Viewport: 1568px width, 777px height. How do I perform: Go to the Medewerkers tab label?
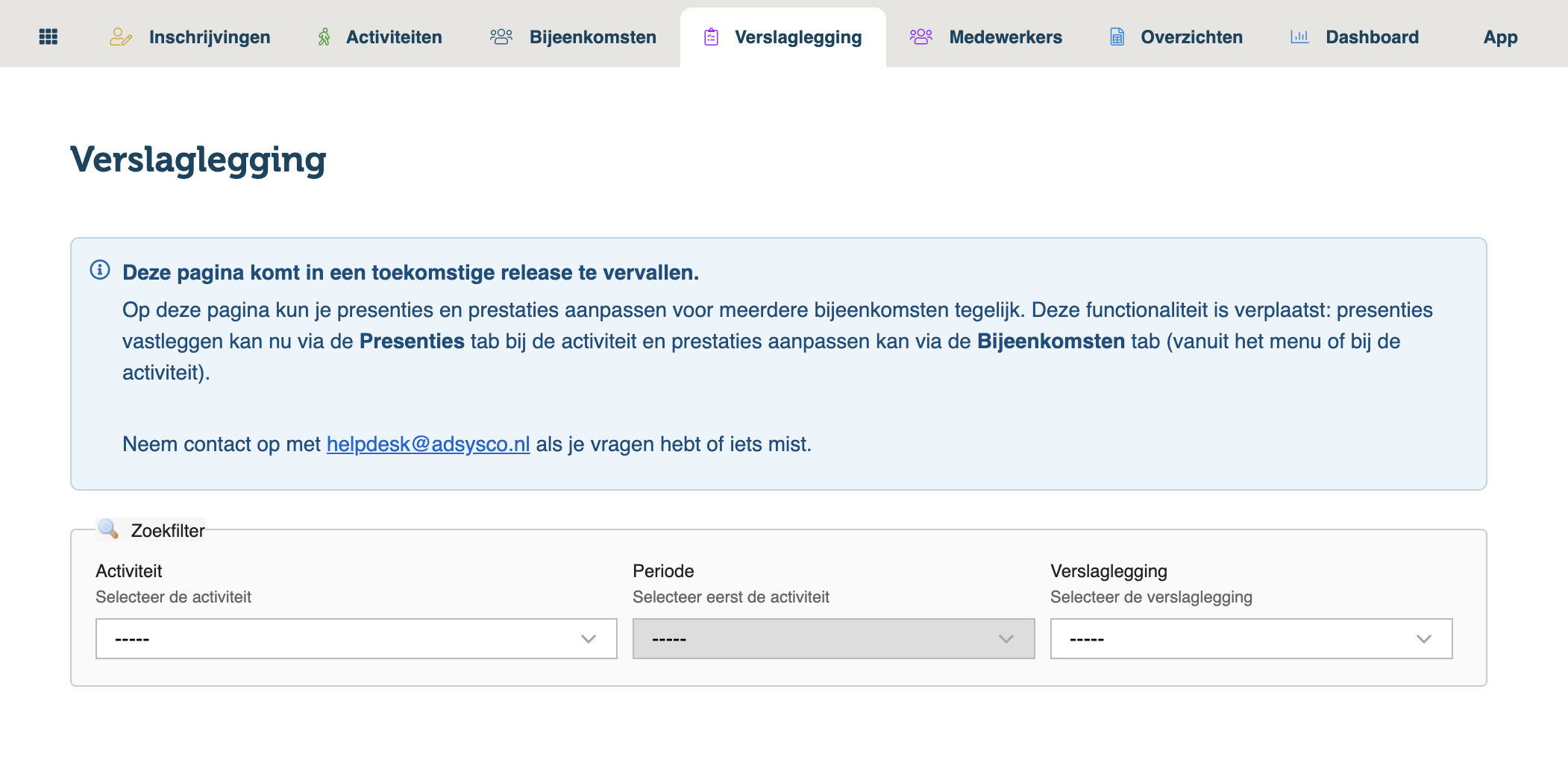coord(1005,37)
